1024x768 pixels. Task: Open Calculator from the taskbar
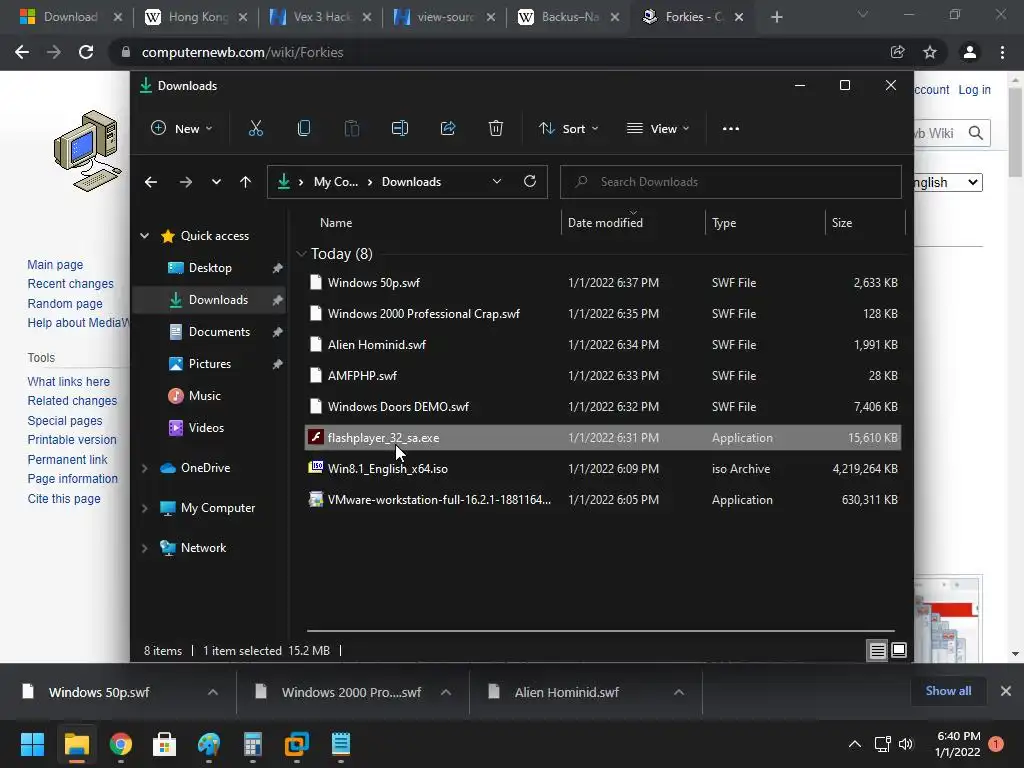pos(253,744)
